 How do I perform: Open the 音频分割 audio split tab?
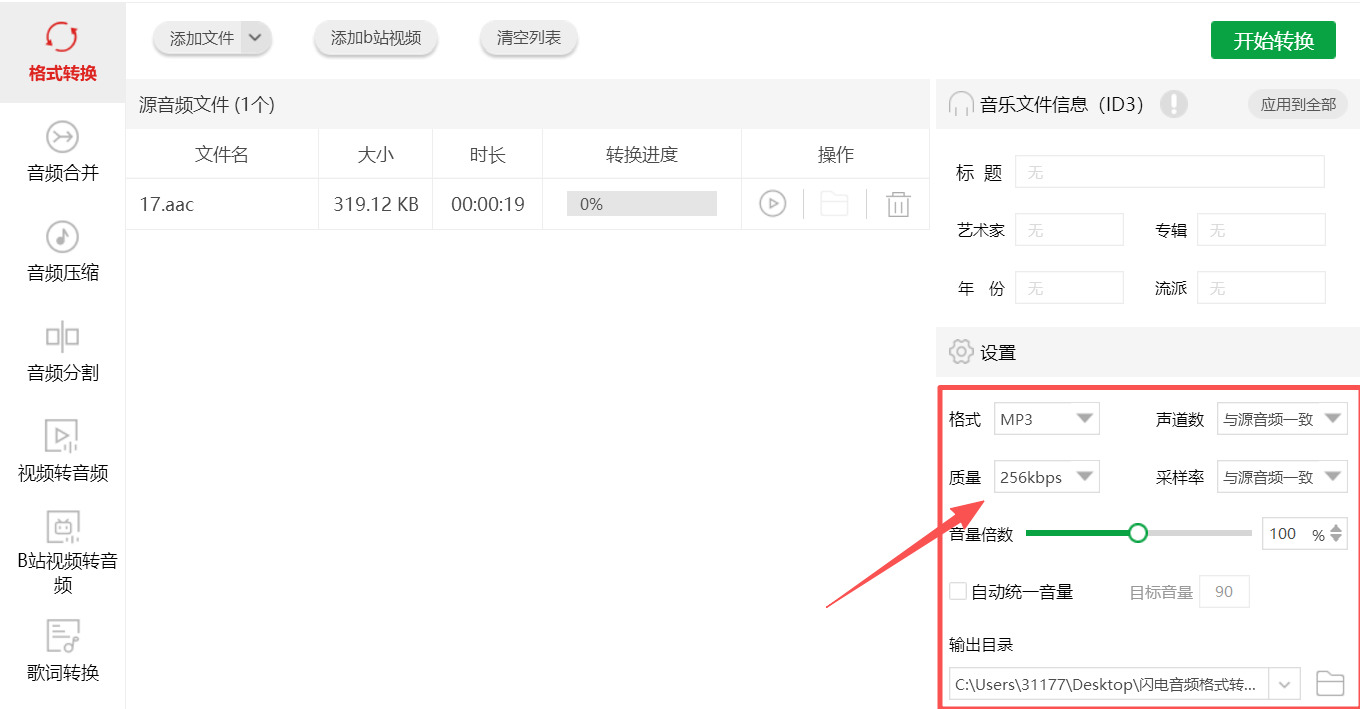(62, 352)
